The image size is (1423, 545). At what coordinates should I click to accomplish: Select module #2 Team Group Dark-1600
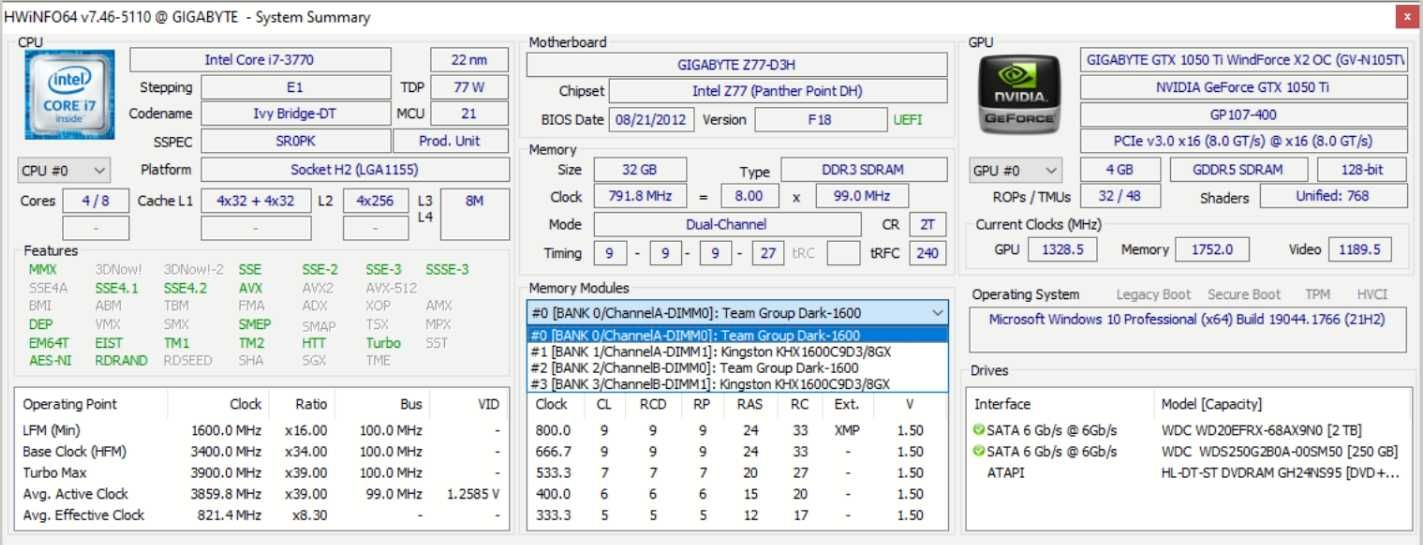pyautogui.click(x=737, y=368)
